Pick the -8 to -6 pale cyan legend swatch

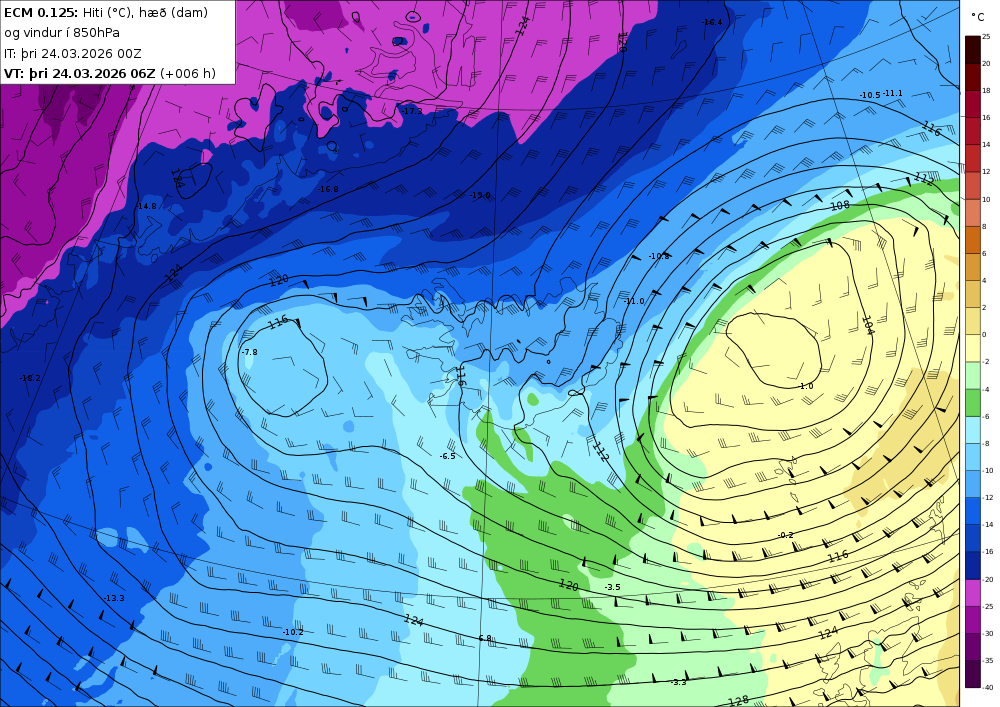point(973,430)
